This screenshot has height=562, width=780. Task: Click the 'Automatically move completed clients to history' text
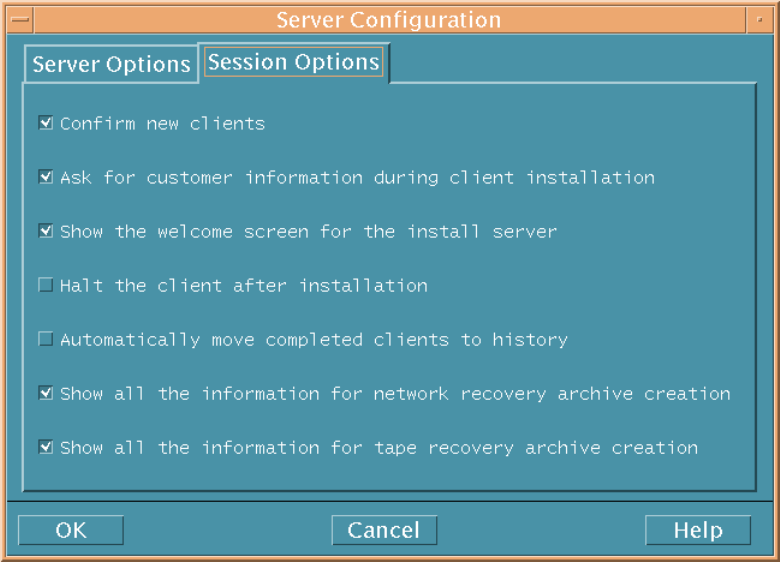313,340
